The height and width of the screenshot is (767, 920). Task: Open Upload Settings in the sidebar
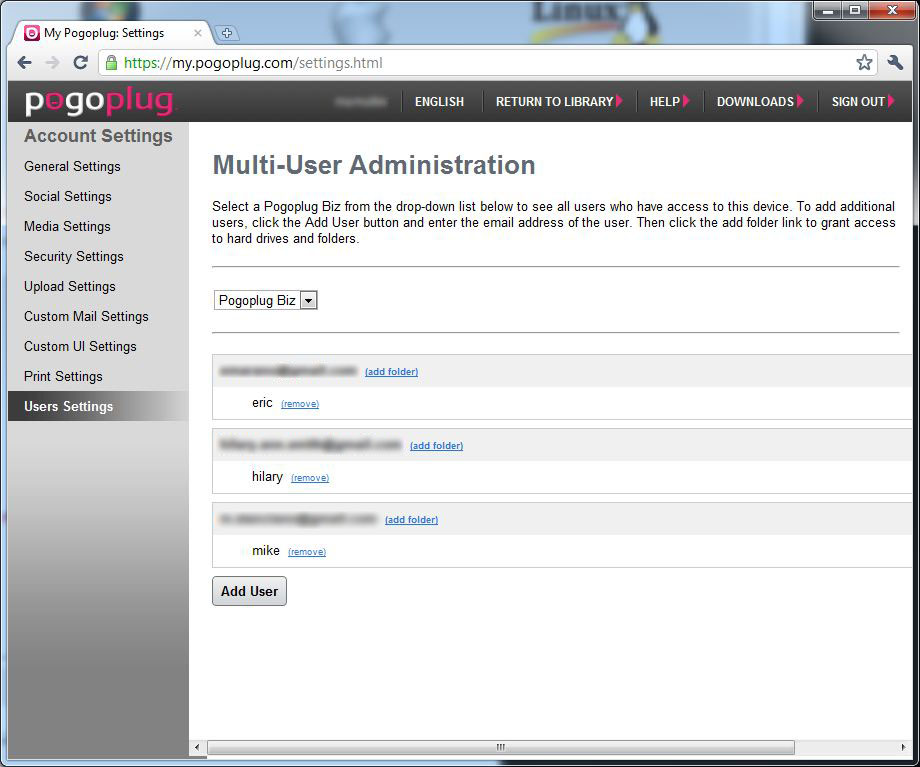(x=69, y=286)
